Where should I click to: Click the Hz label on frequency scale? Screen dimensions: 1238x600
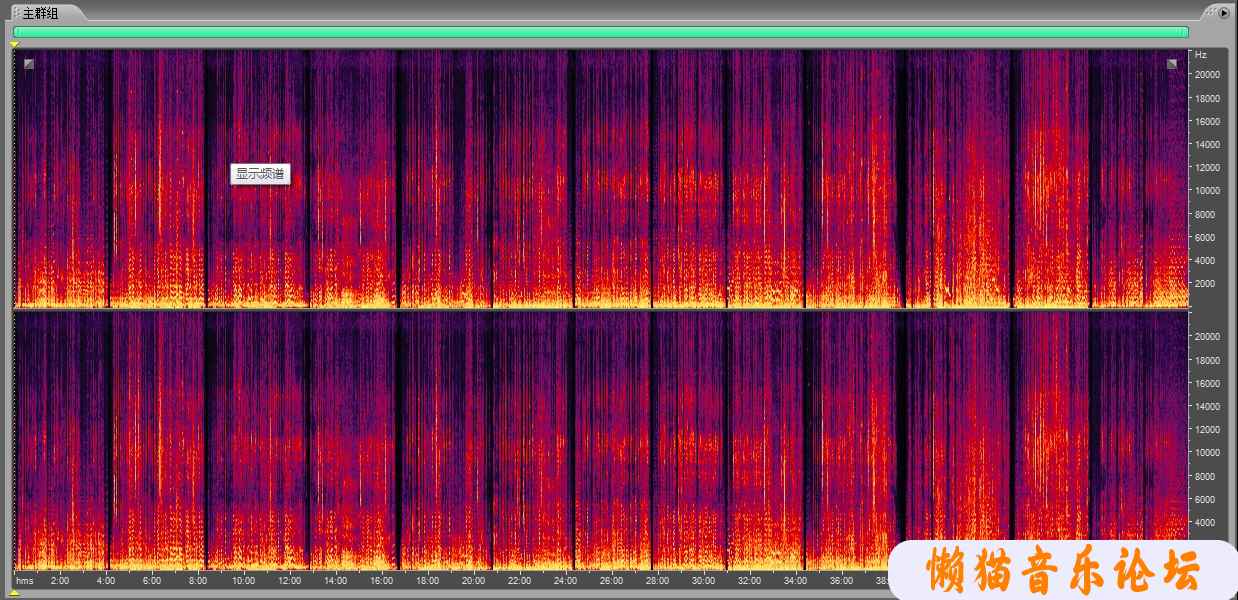pyautogui.click(x=1200, y=54)
